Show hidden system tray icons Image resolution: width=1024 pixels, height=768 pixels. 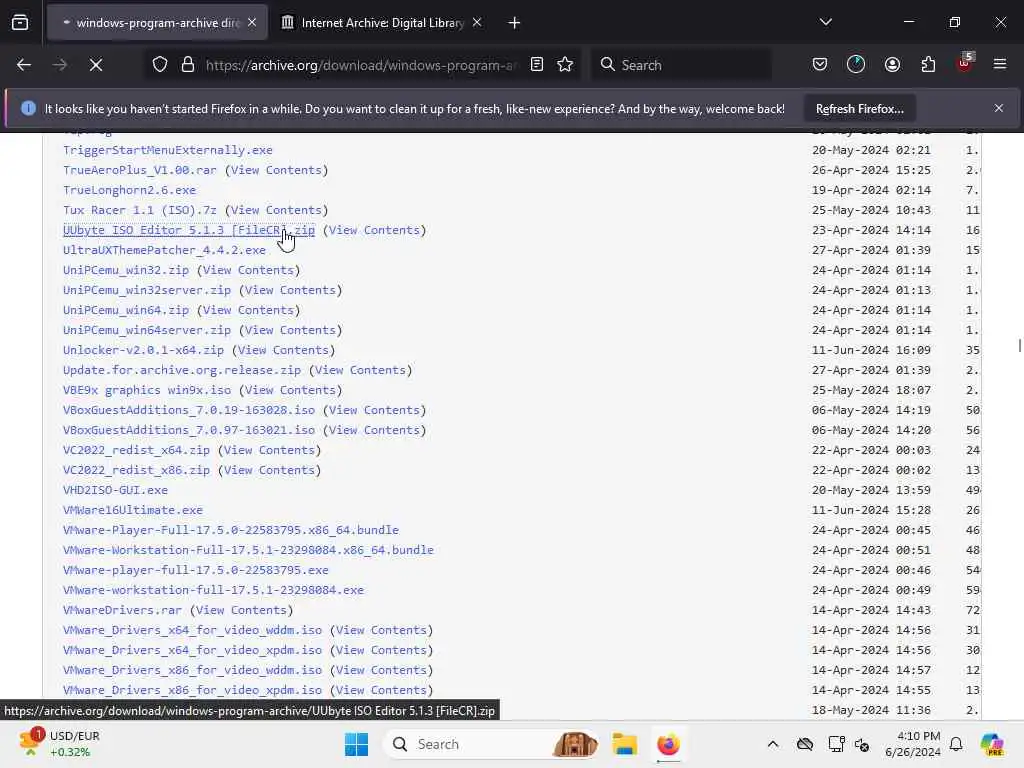773,744
